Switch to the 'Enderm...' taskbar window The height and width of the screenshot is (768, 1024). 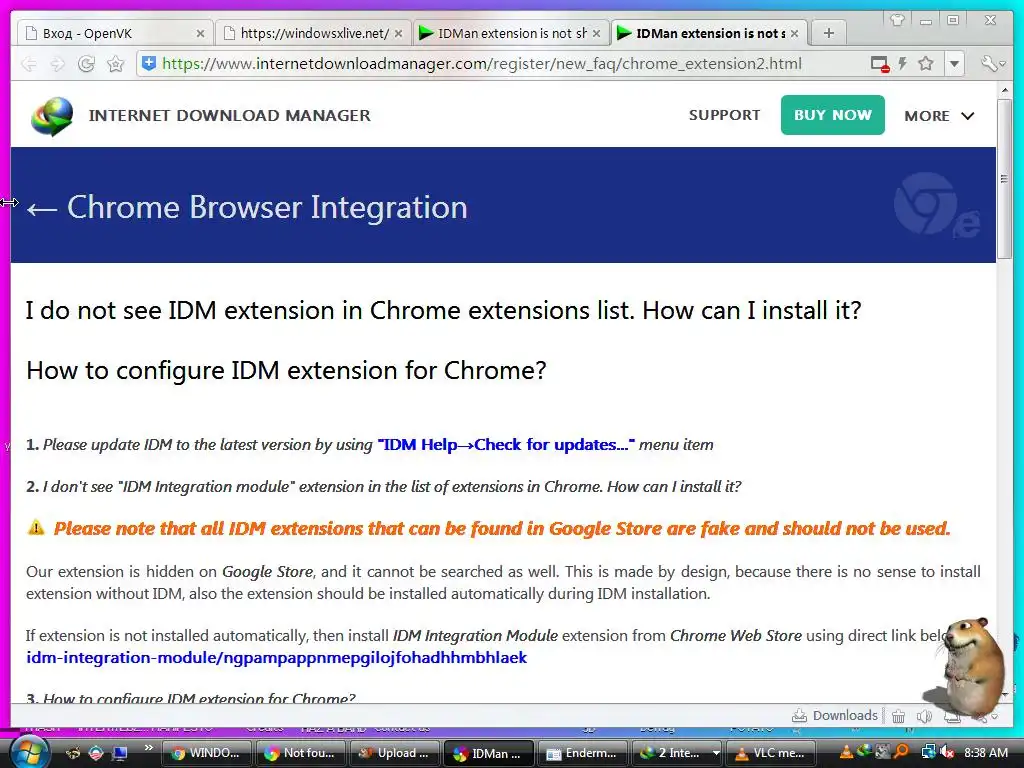[x=583, y=753]
